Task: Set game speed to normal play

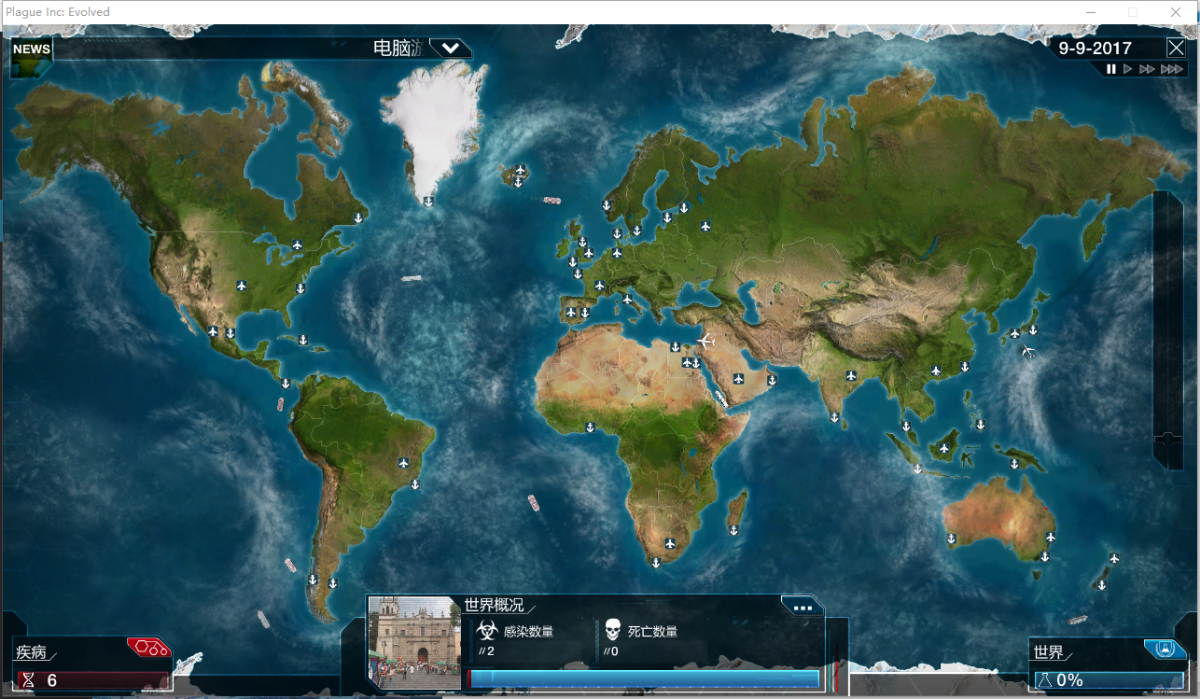Action: point(1128,69)
